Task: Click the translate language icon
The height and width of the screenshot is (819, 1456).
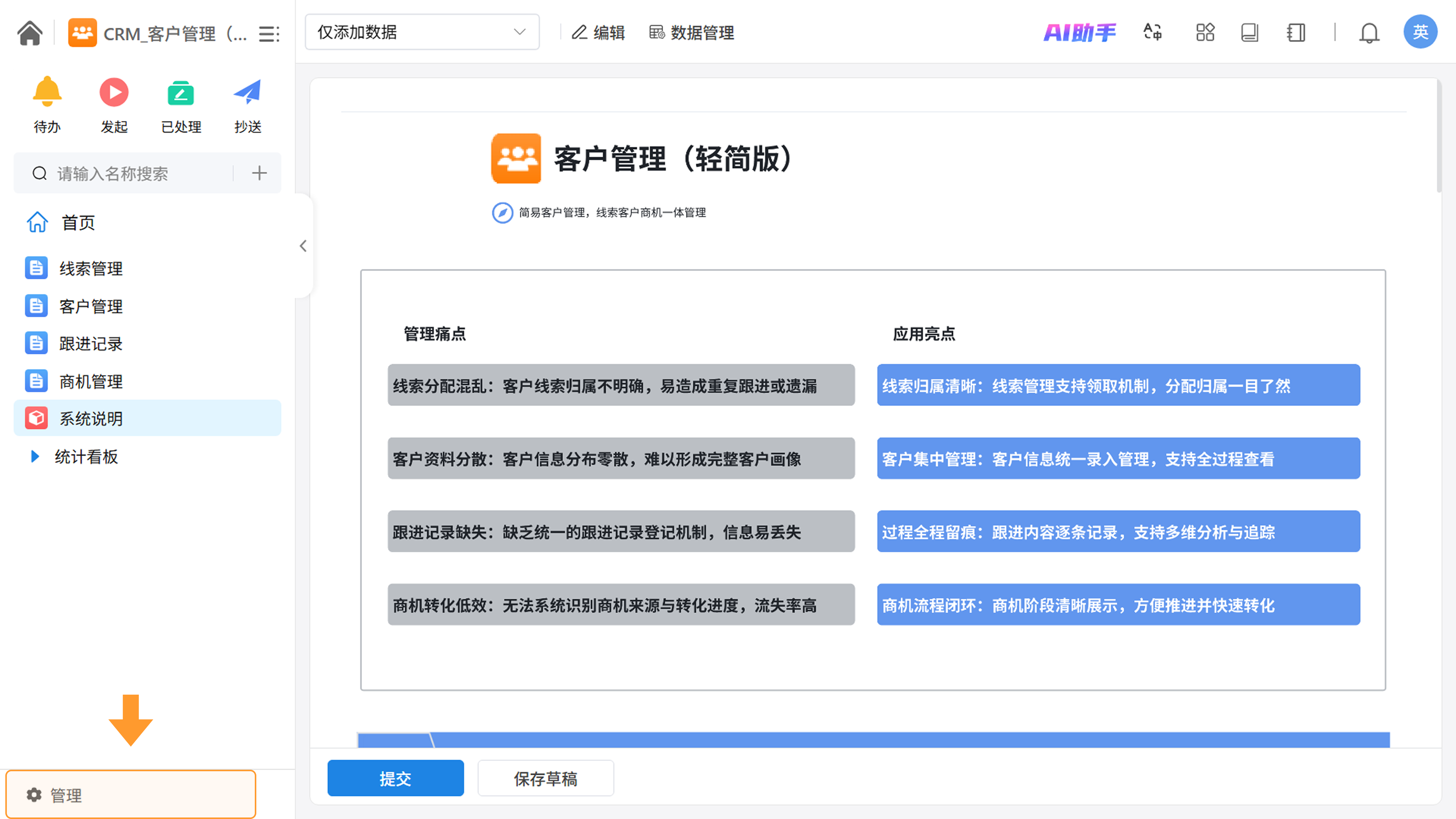Action: [x=1153, y=32]
